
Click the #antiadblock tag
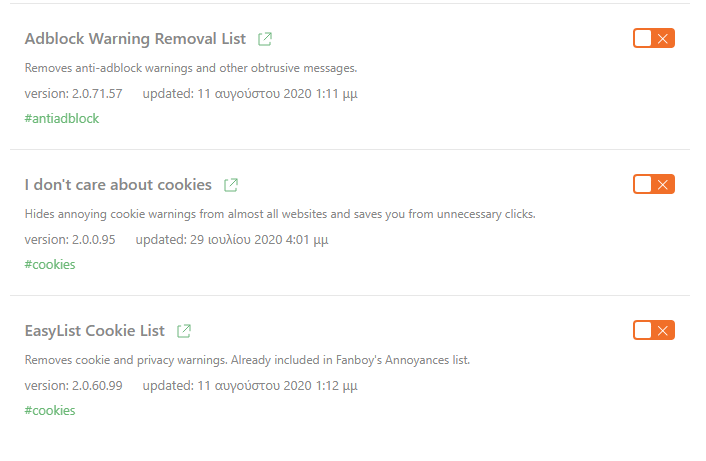pos(62,118)
